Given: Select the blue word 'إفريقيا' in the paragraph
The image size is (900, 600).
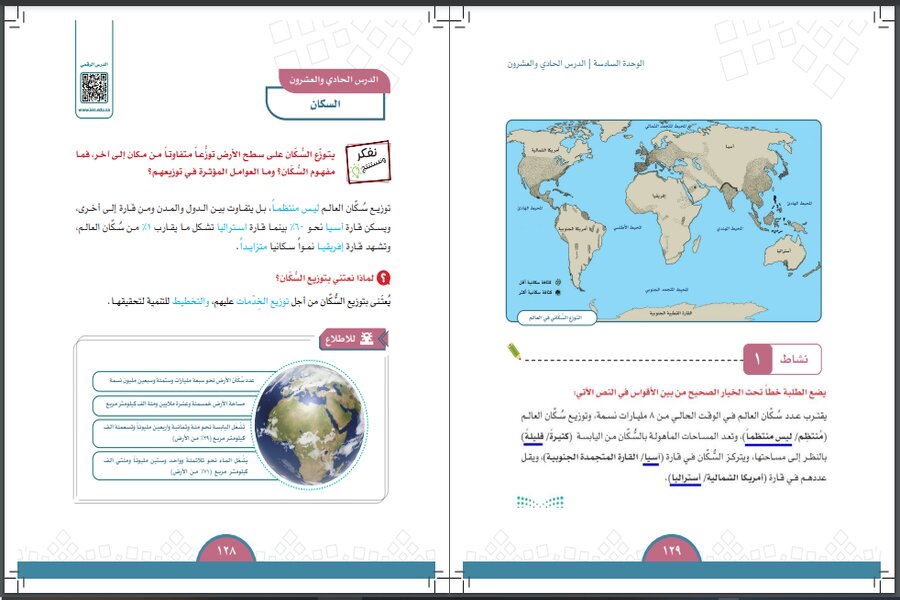Looking at the screenshot, I should pyautogui.click(x=331, y=247).
